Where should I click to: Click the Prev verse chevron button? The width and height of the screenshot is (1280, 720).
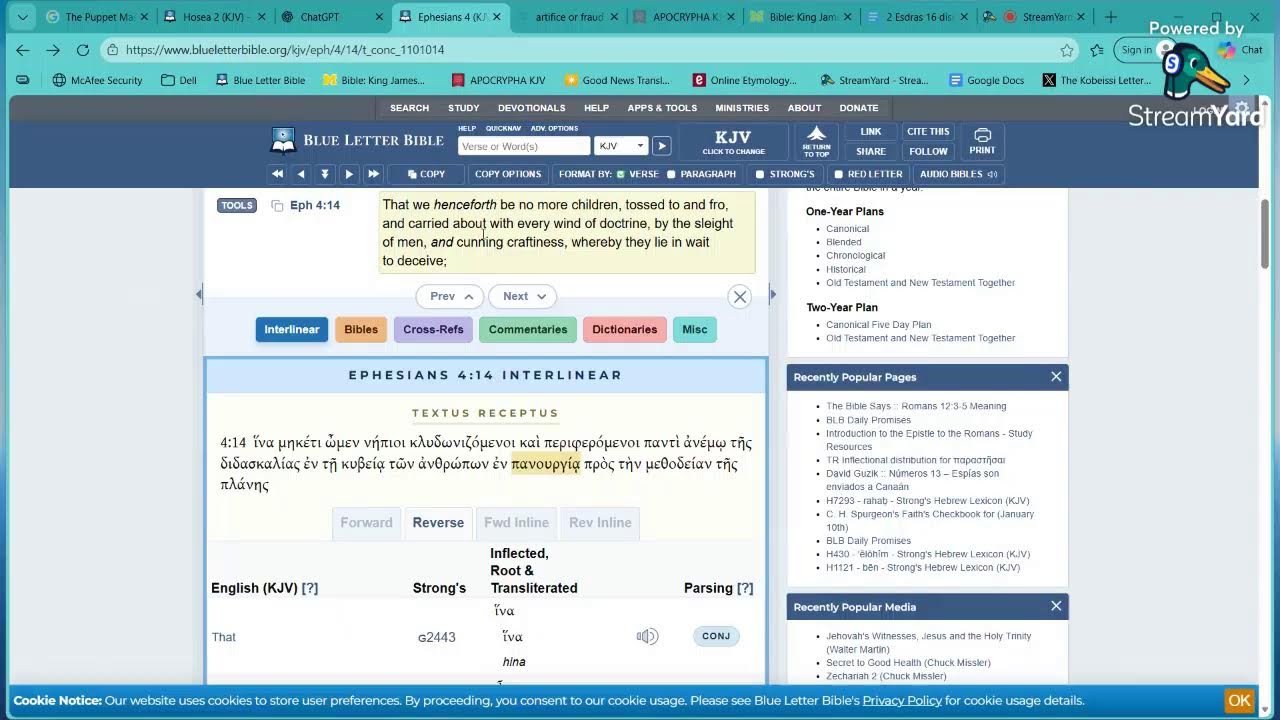[450, 296]
